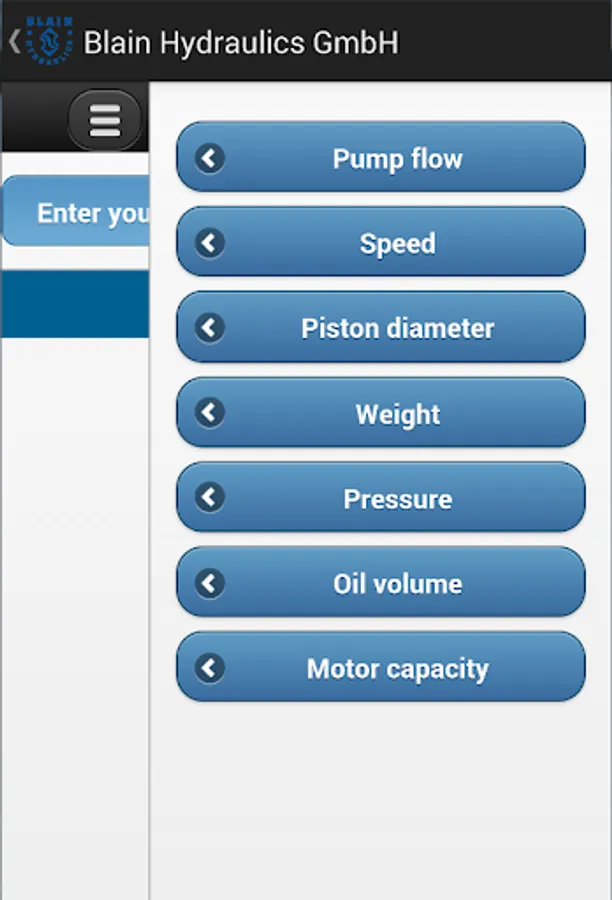Click the arrow icon on Pressure
Viewport: 612px width, 900px height.
point(210,497)
